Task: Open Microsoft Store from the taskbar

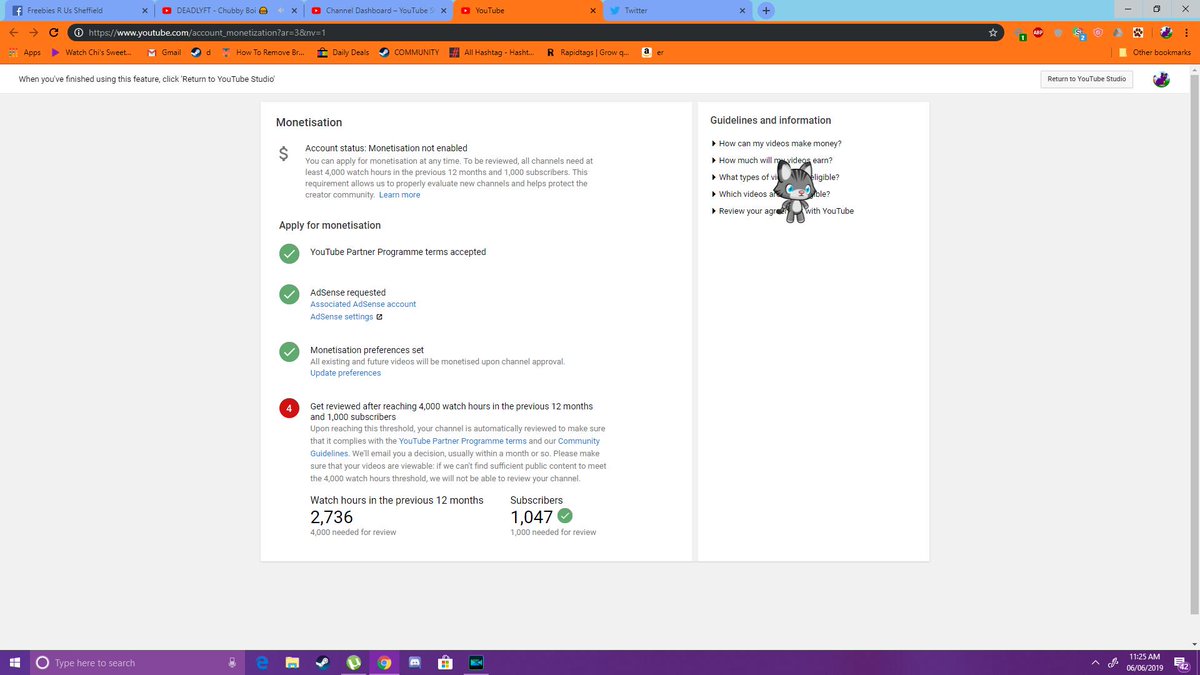Action: point(446,662)
